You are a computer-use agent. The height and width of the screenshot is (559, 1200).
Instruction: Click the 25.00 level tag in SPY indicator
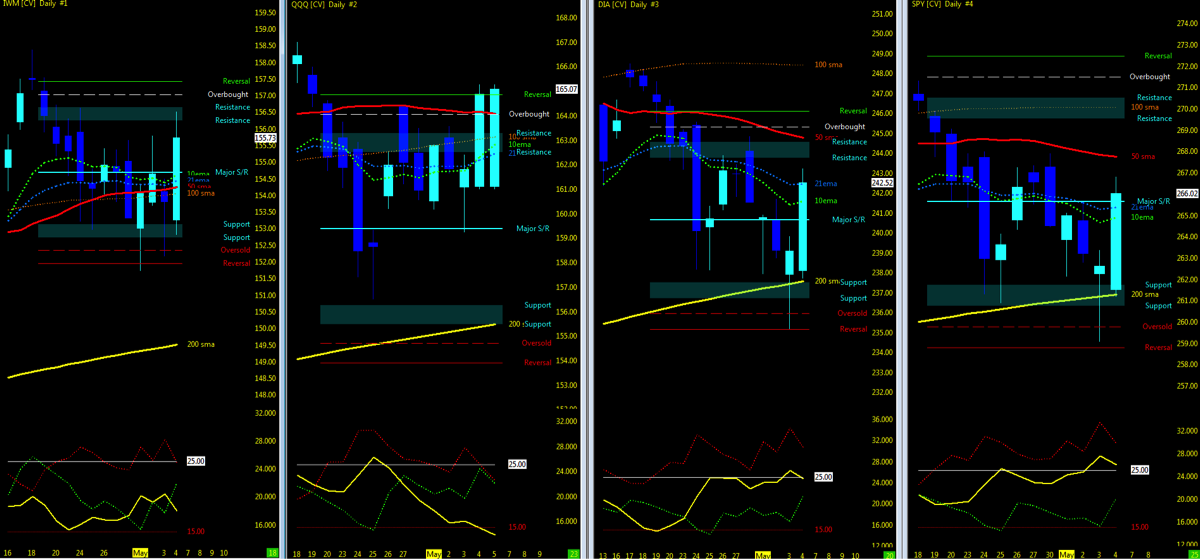[x=1139, y=469]
